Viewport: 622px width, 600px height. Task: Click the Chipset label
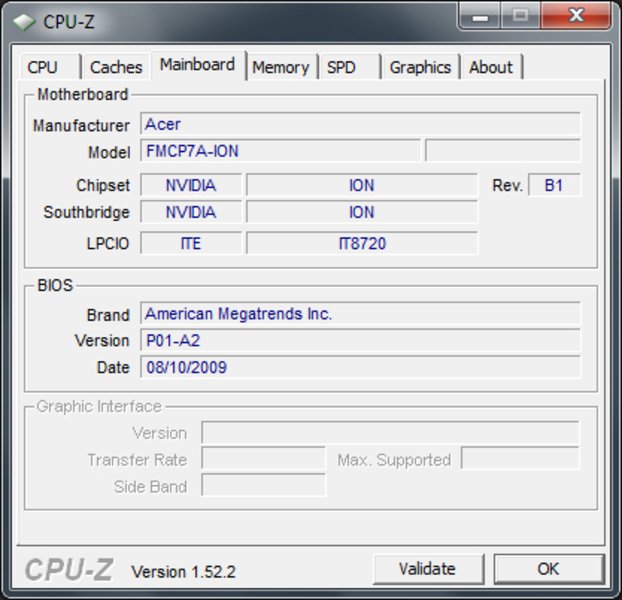[103, 186]
